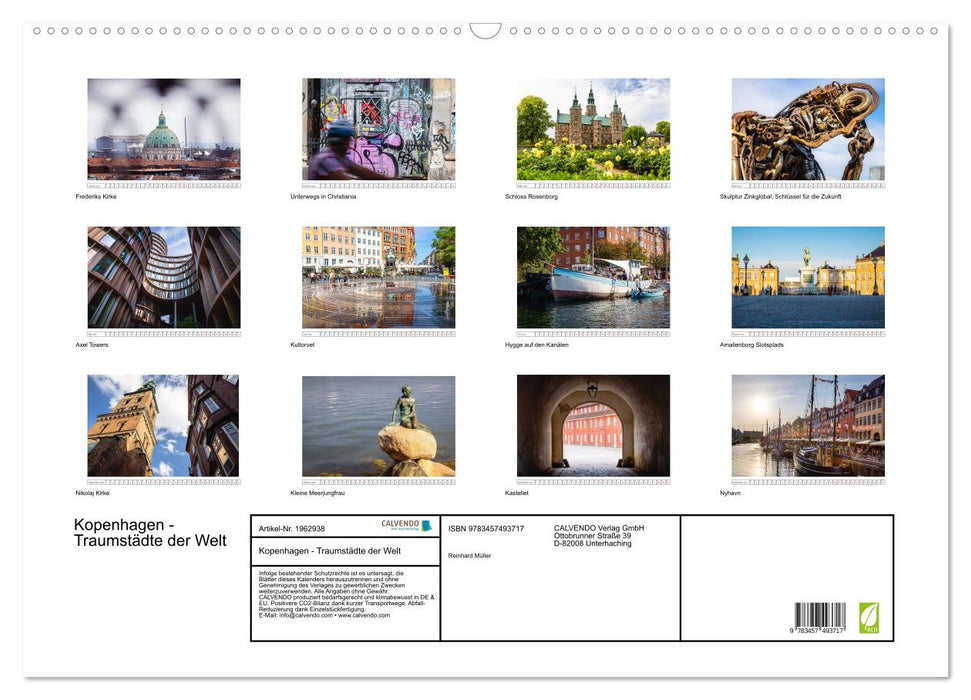Click the CALVENDO Verlag GmbH address block

pos(599,534)
